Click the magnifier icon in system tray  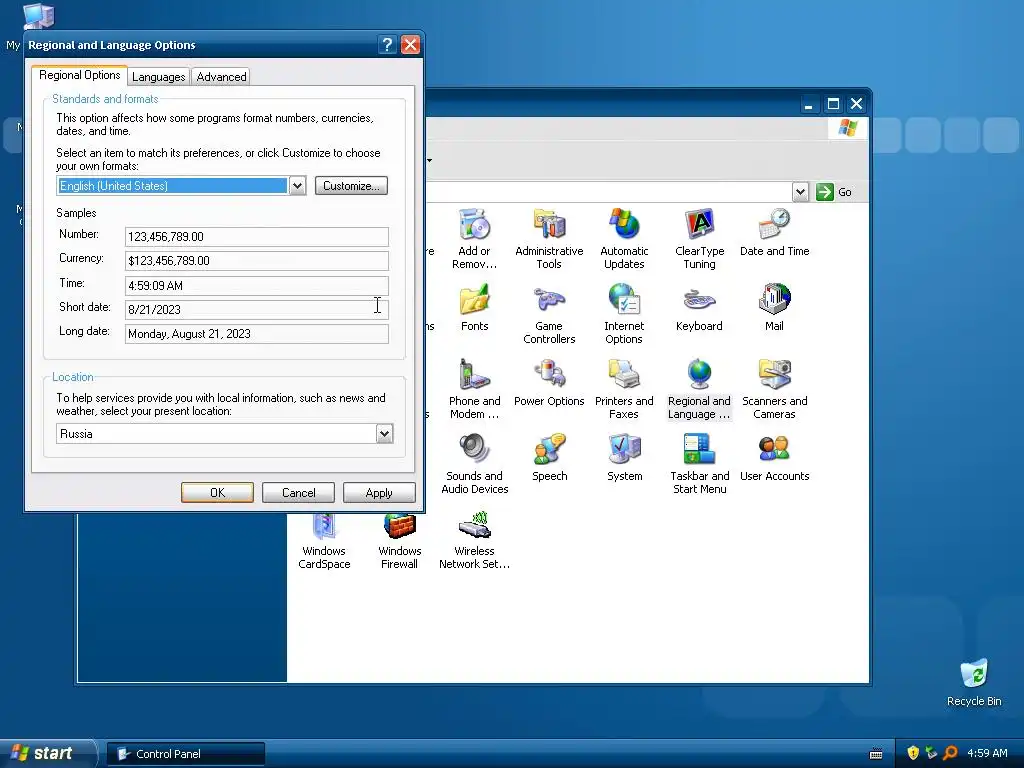pyautogui.click(x=950, y=753)
